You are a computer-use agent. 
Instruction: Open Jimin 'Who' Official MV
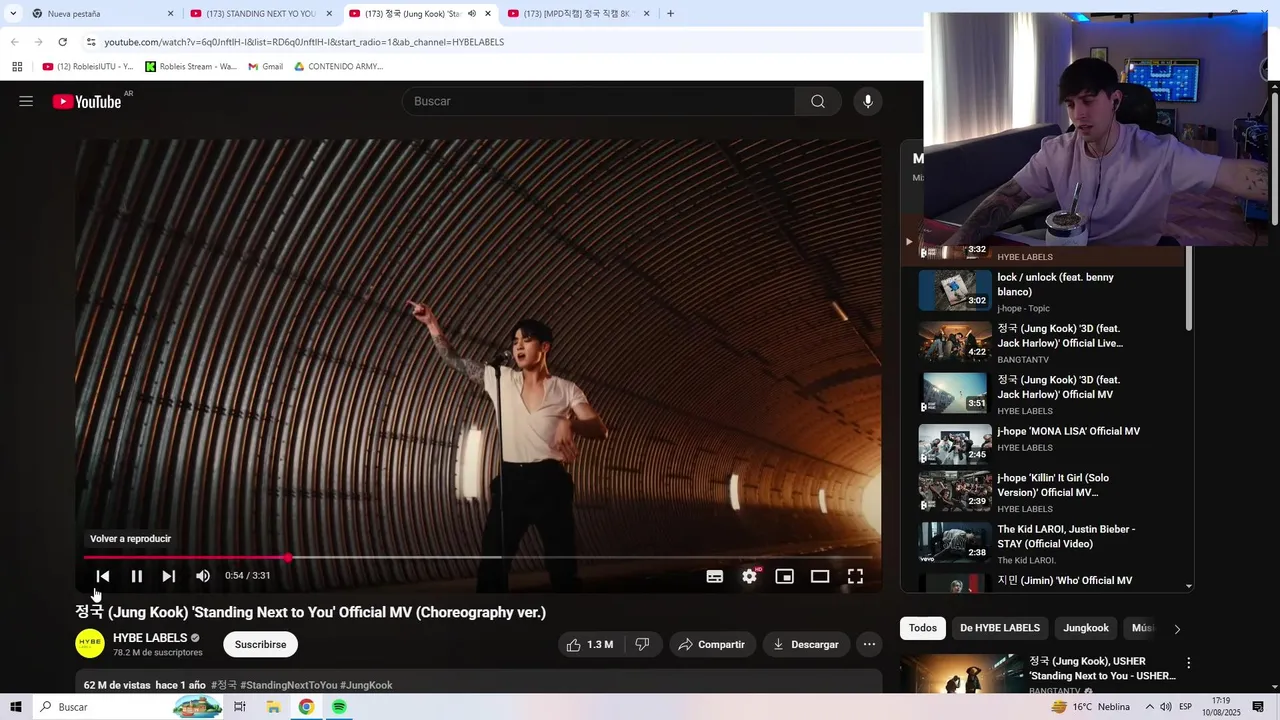(1065, 581)
